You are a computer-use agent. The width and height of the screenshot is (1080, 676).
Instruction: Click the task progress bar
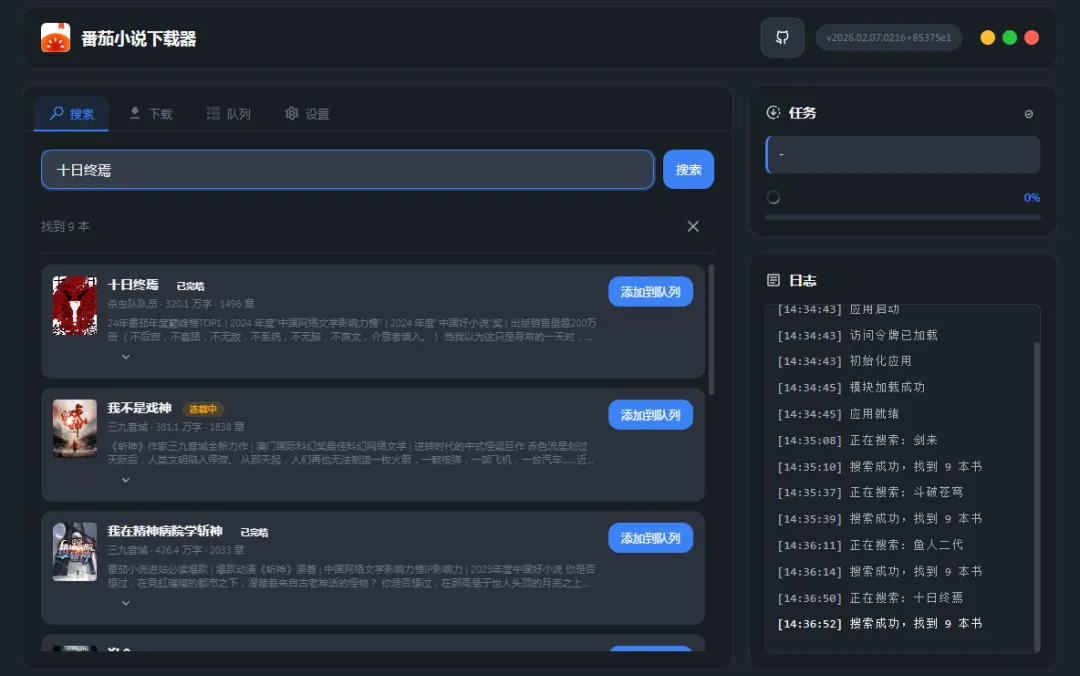point(903,217)
